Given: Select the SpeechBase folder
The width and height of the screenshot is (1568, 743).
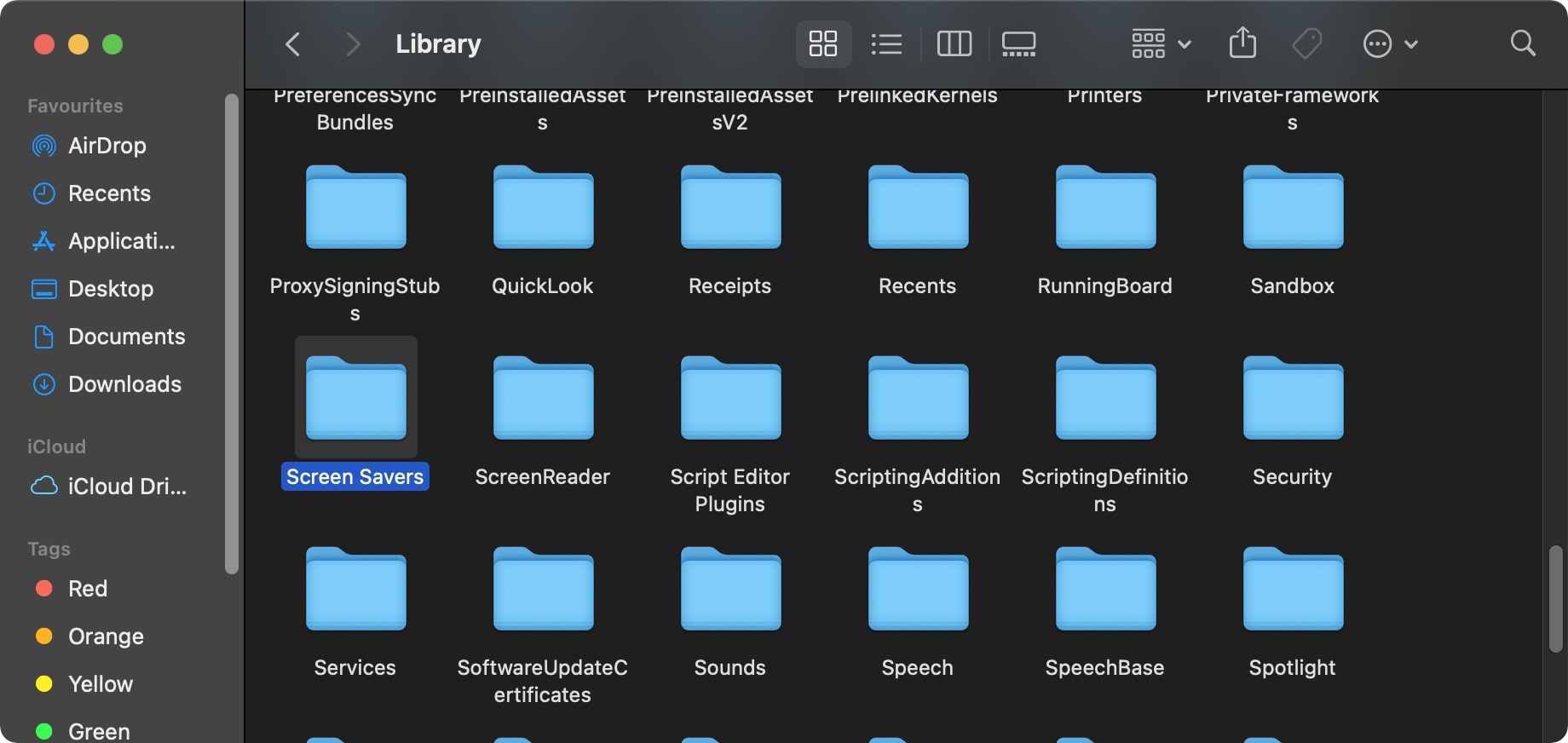Looking at the screenshot, I should (x=1105, y=589).
